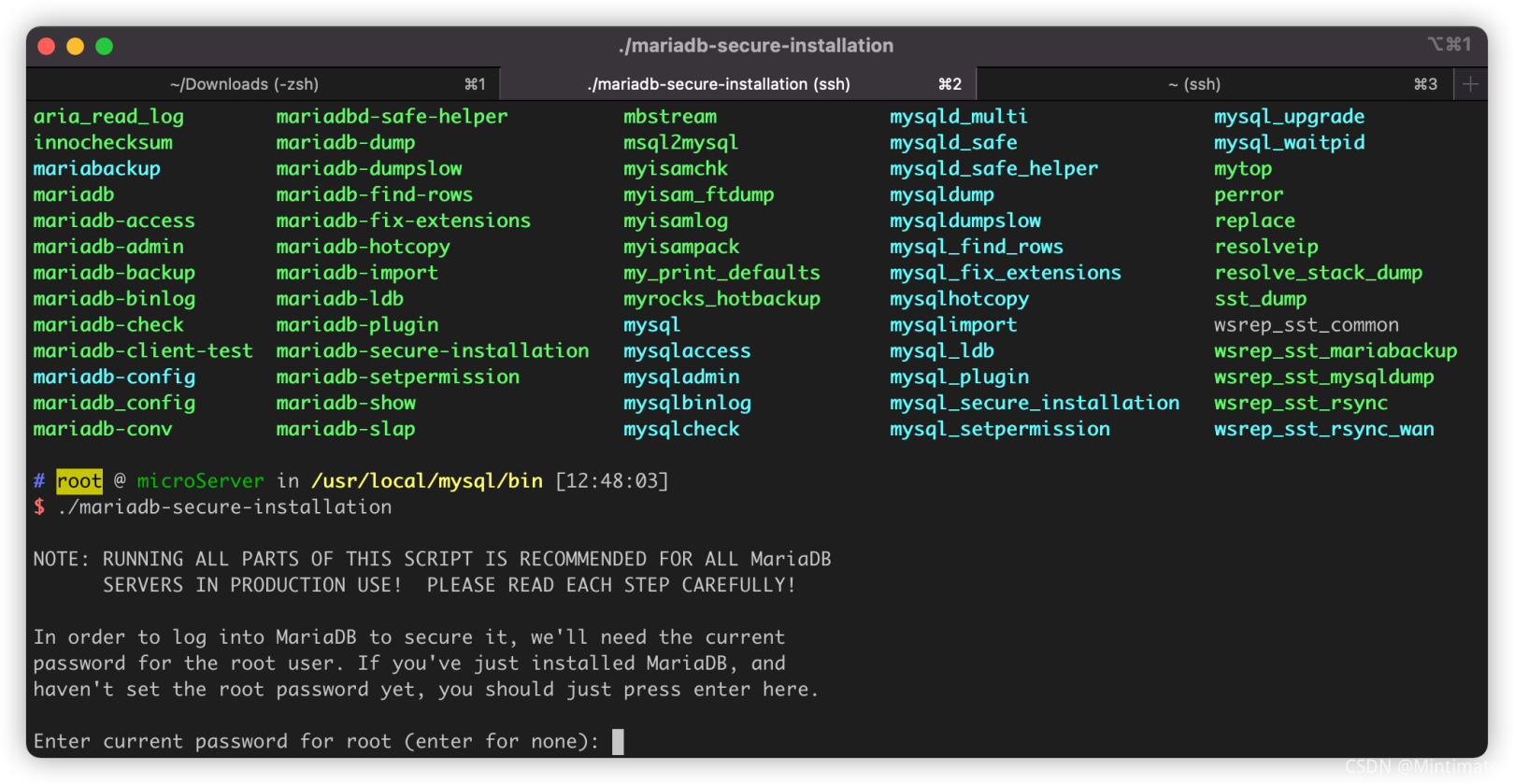Click mariadb-hotcopy entry

tap(364, 248)
